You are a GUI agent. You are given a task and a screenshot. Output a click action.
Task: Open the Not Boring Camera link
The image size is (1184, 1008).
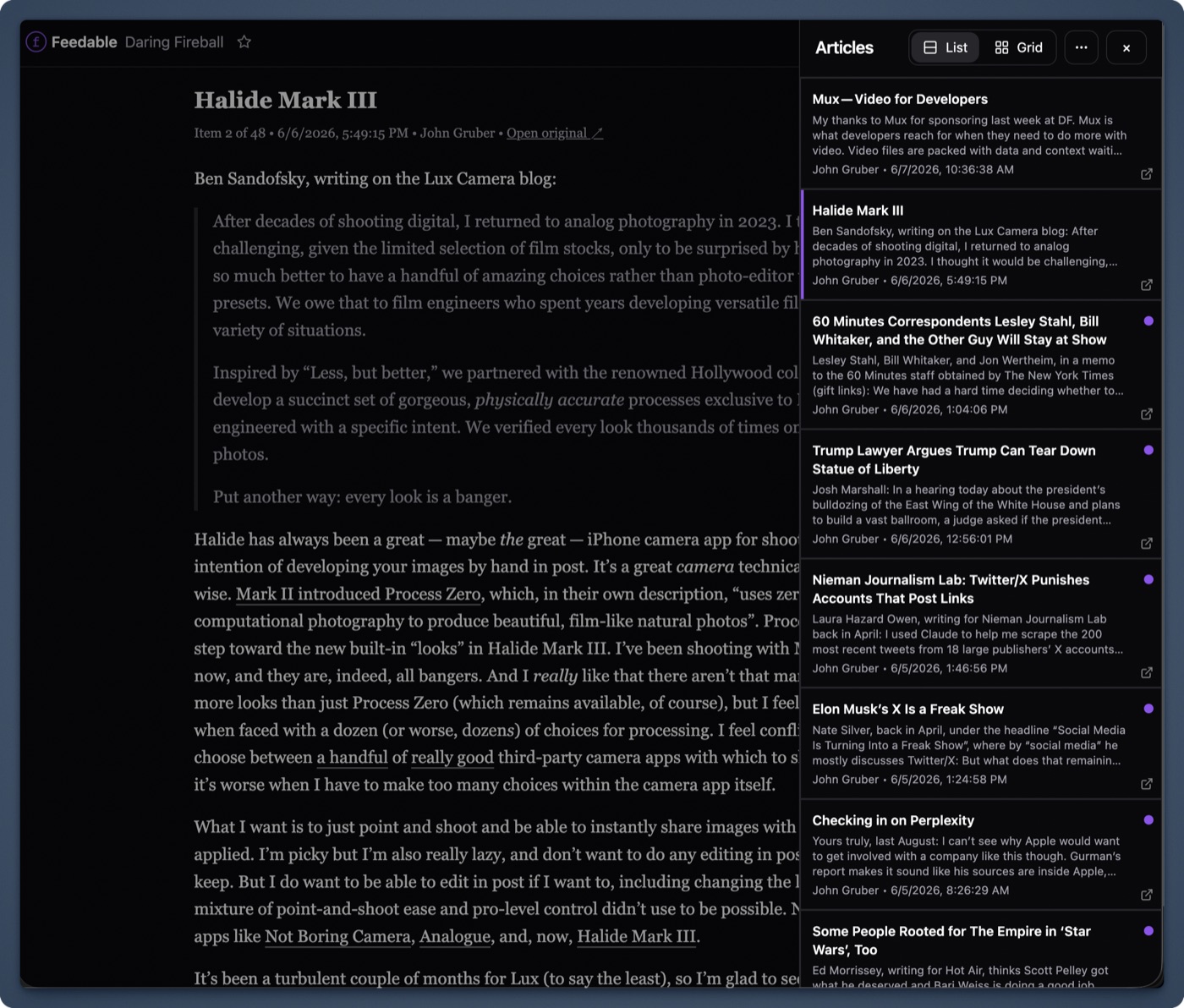(337, 937)
